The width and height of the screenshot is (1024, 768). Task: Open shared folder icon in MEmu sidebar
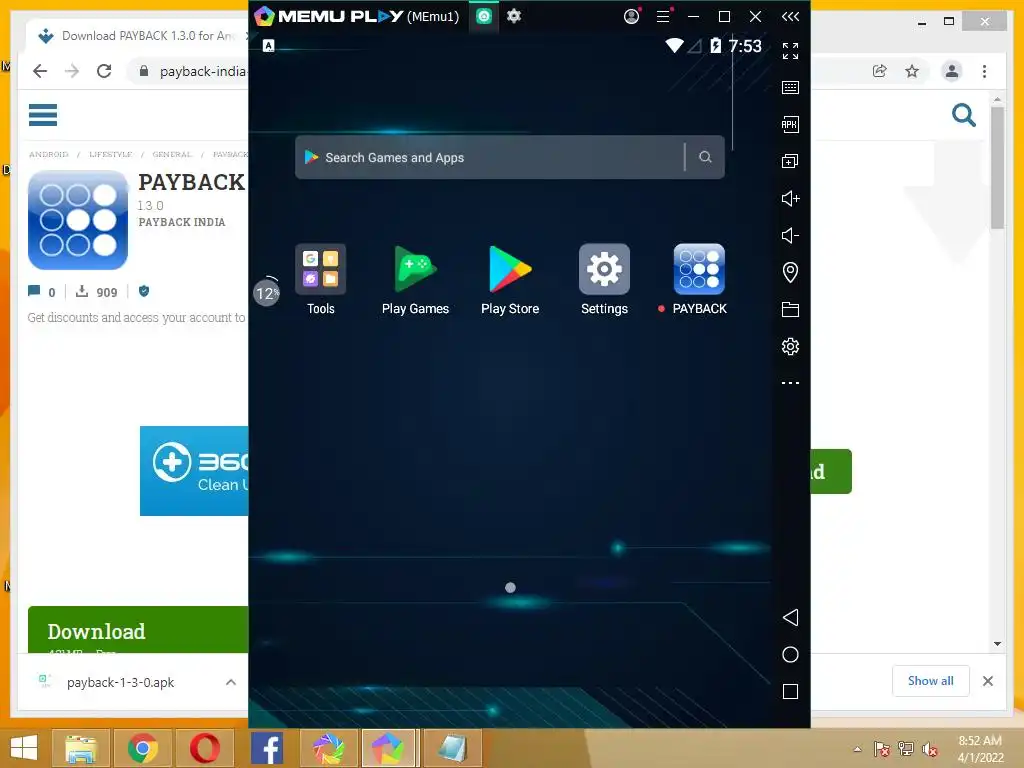(790, 310)
